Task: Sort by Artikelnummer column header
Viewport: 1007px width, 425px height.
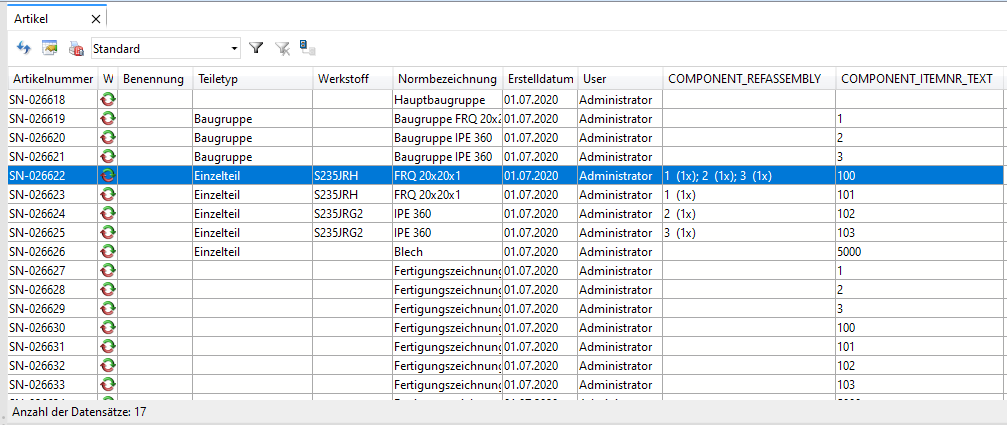Action: (x=52, y=79)
